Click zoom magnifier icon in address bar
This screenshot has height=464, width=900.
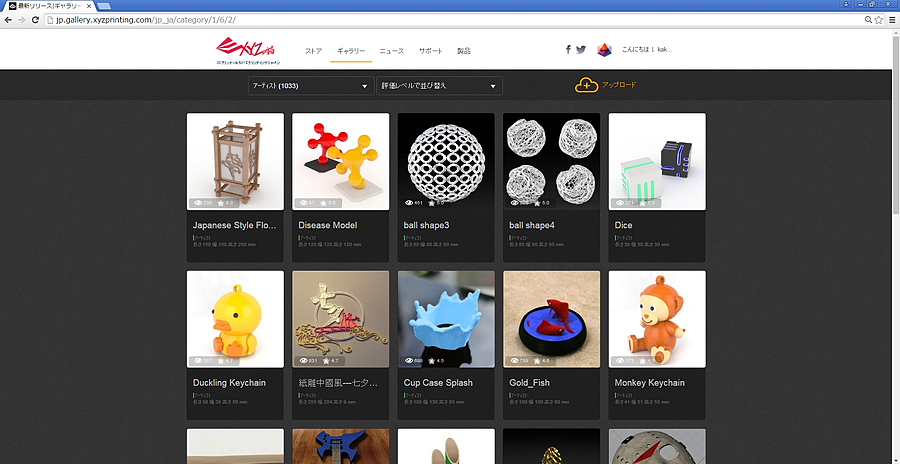(x=868, y=20)
